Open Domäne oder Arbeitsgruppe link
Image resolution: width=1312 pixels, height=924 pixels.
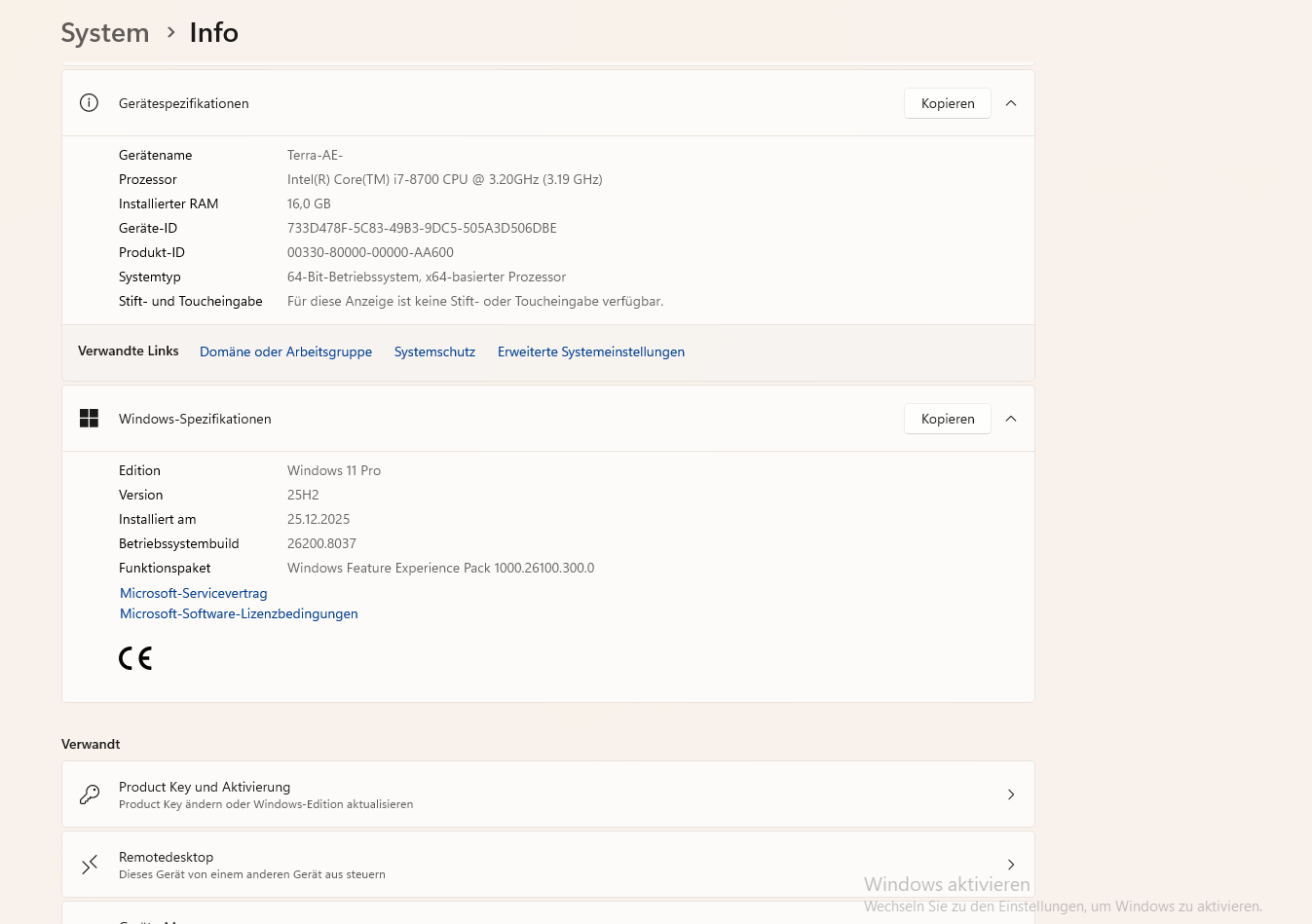285,351
